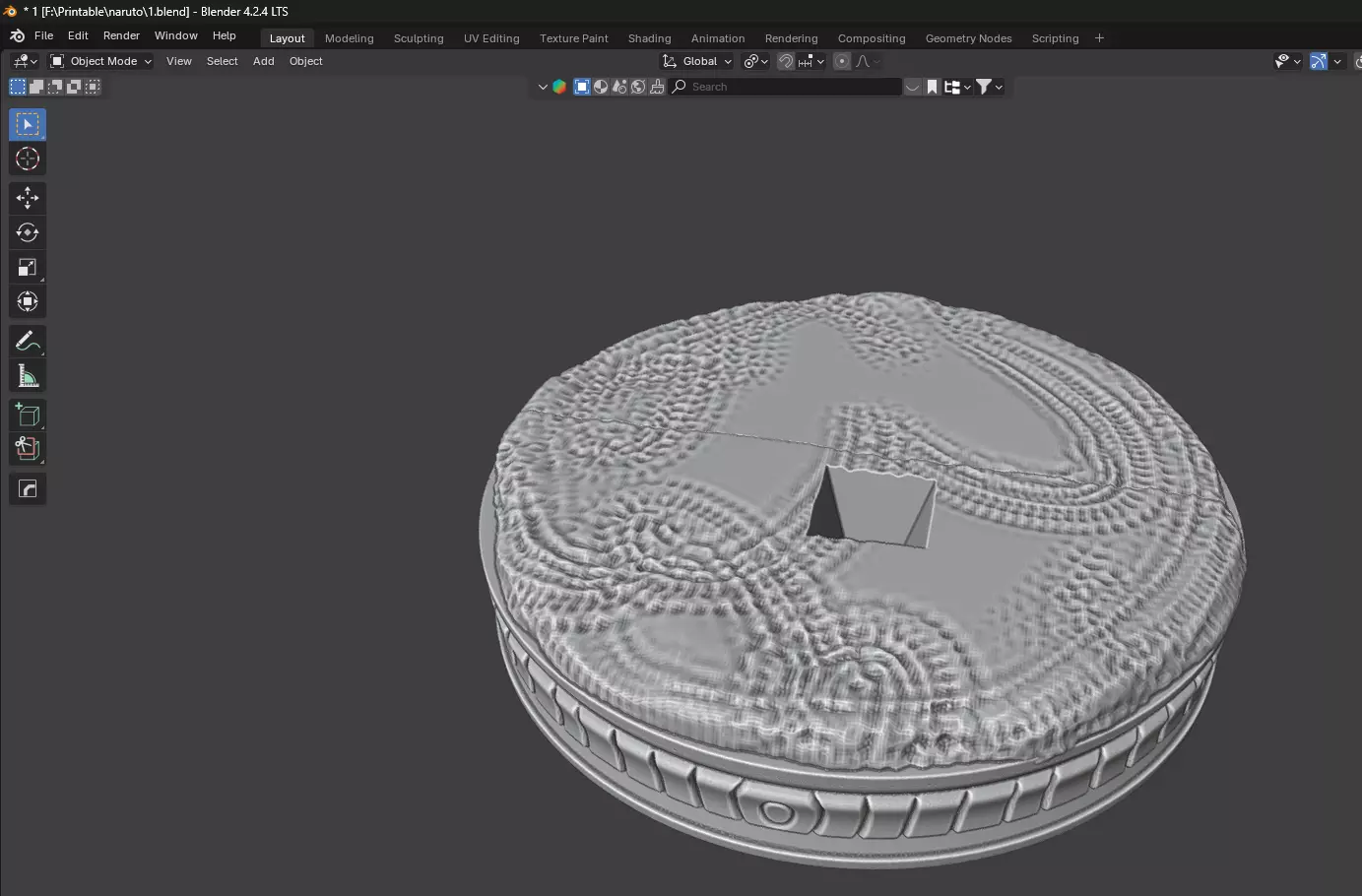Switch to the Compositing workspace tab
This screenshot has width=1362, height=896.
[x=872, y=38]
